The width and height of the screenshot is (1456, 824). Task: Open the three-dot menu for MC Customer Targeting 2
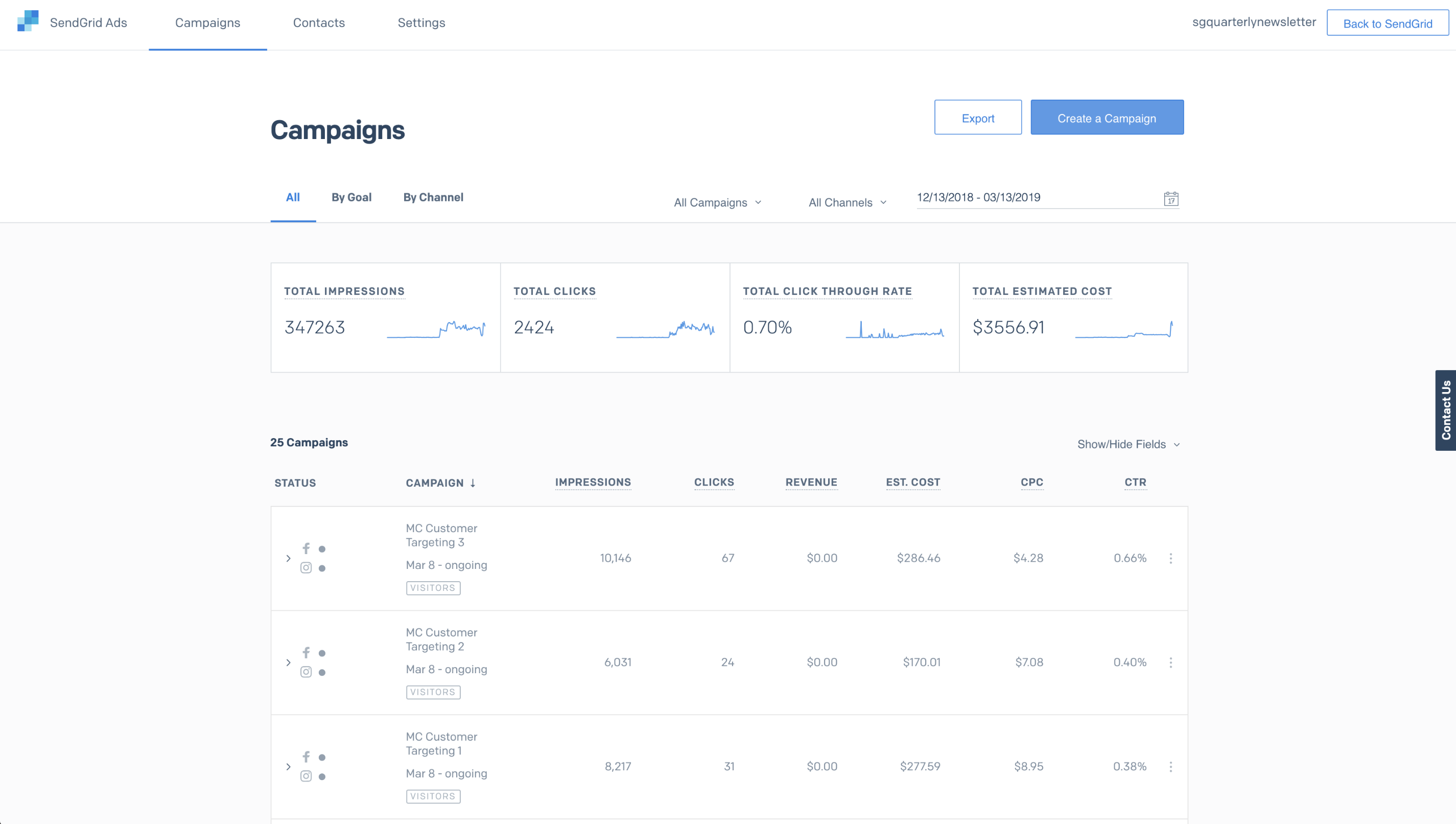click(x=1170, y=662)
